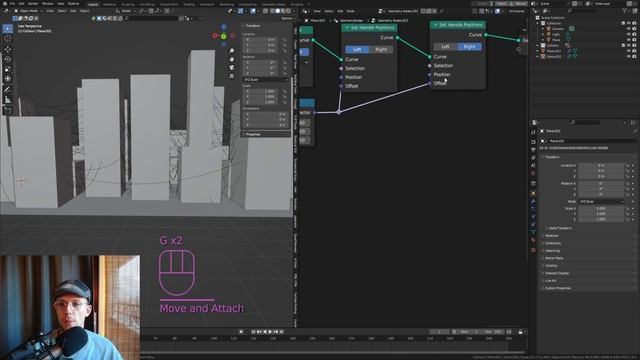The image size is (640, 360).
Task: Toggle visibility eye for Camera in outliner
Action: pyautogui.click(x=629, y=29)
